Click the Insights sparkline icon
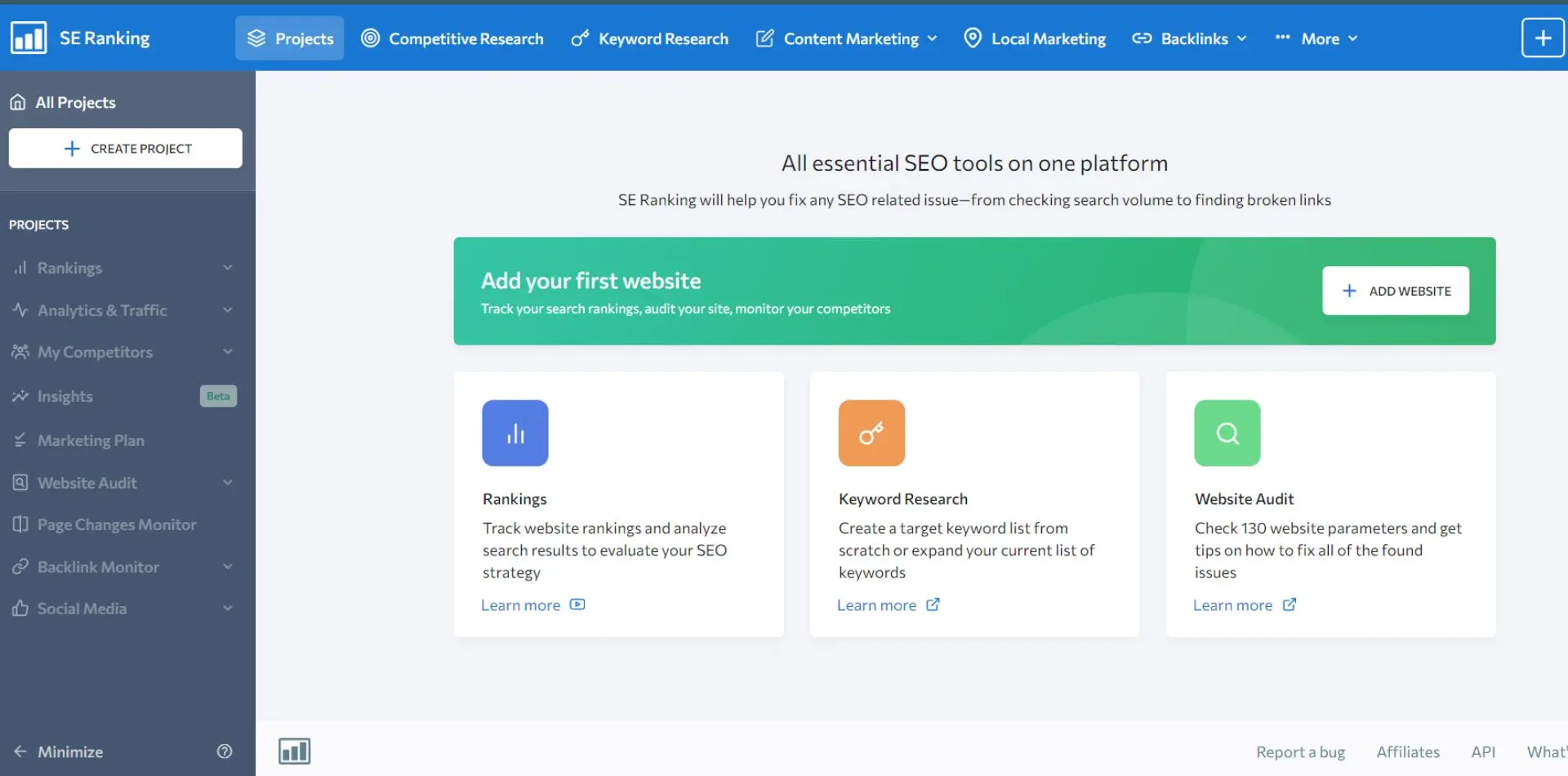1568x776 pixels. (x=20, y=396)
